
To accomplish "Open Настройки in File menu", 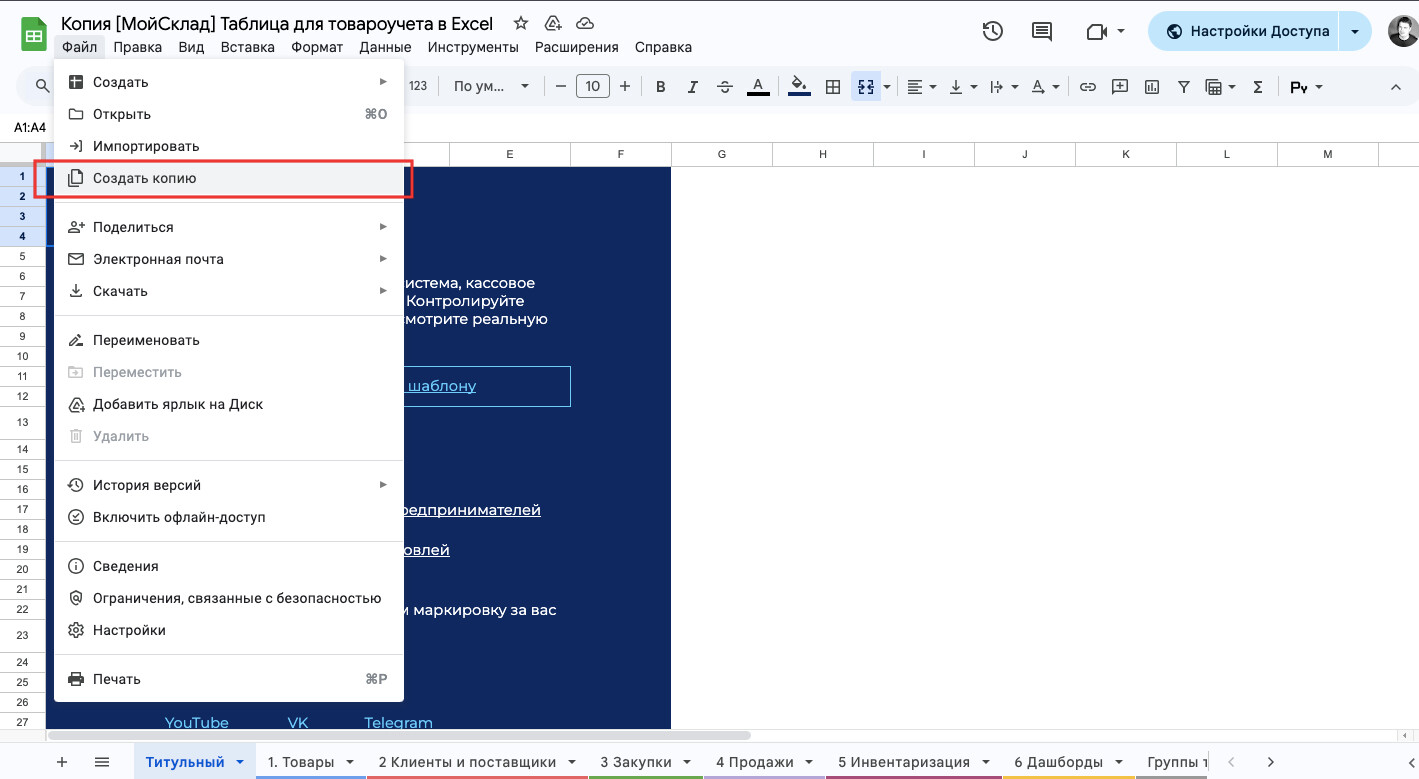I will coord(228,630).
